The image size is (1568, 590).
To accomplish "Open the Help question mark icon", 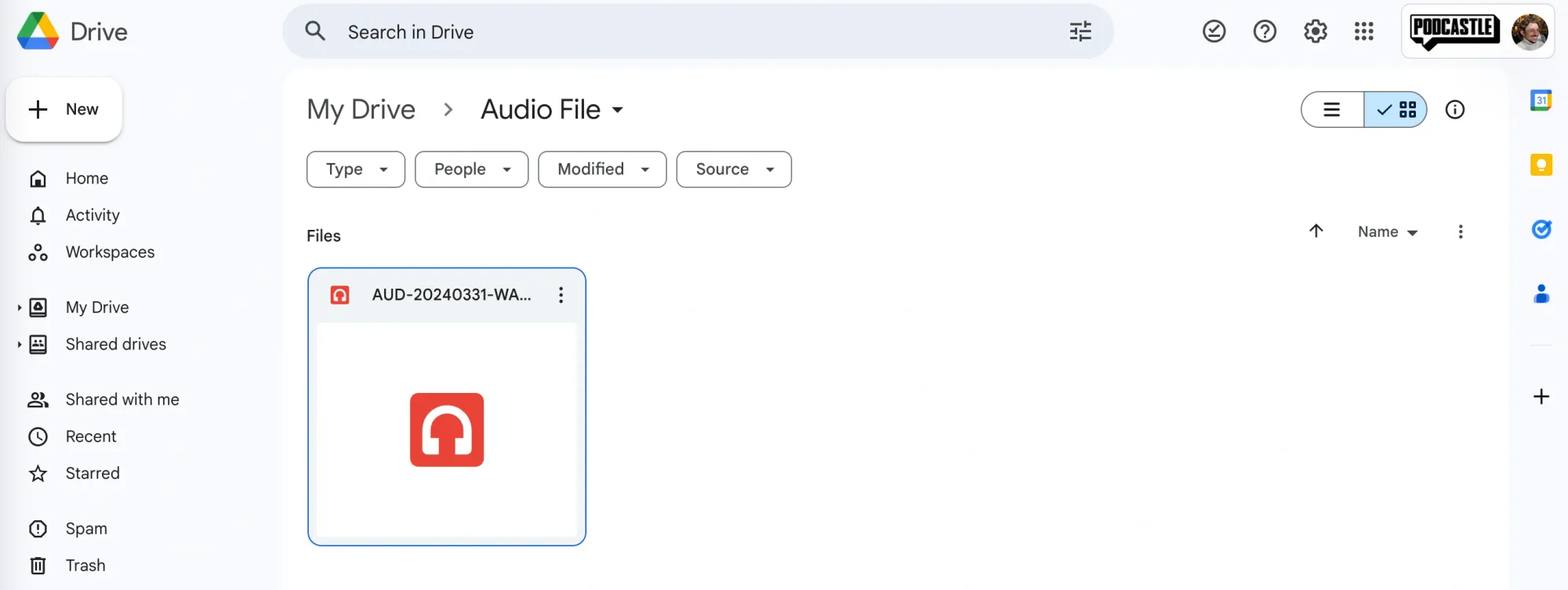I will (1265, 31).
